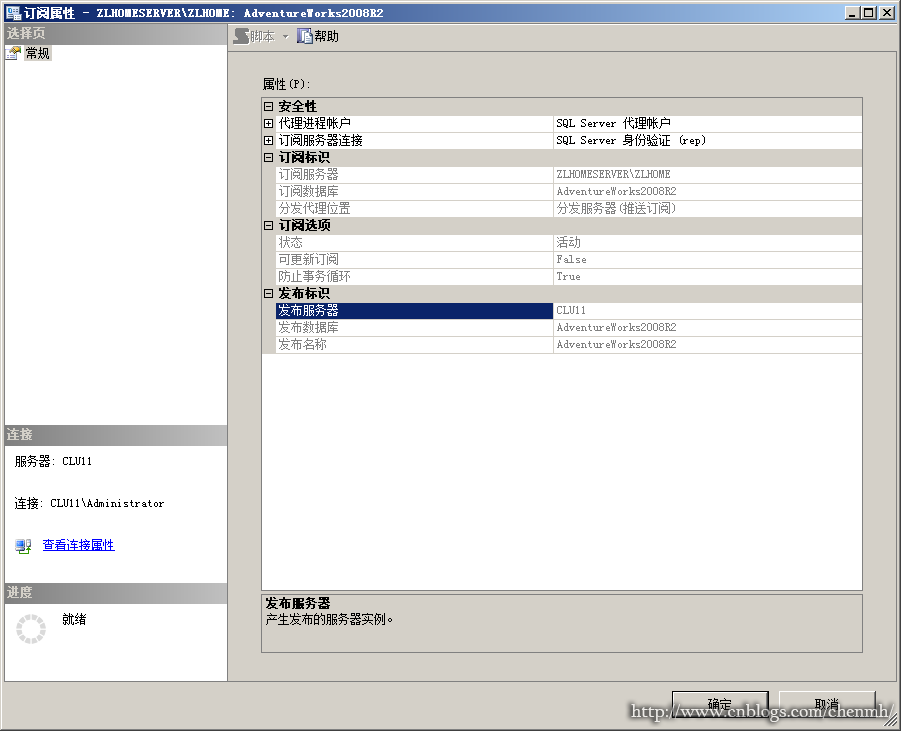Viewport: 901px width, 731px height.
Task: Click the 代理进程帐户 value field
Action: (707, 124)
